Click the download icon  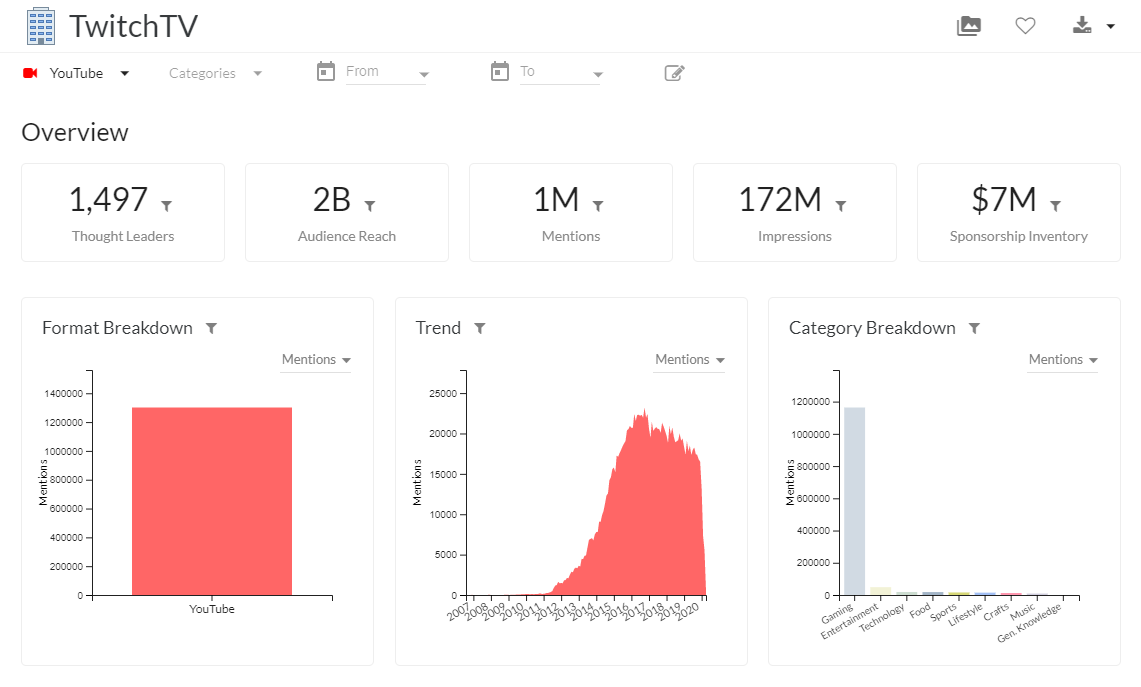pyautogui.click(x=1082, y=25)
